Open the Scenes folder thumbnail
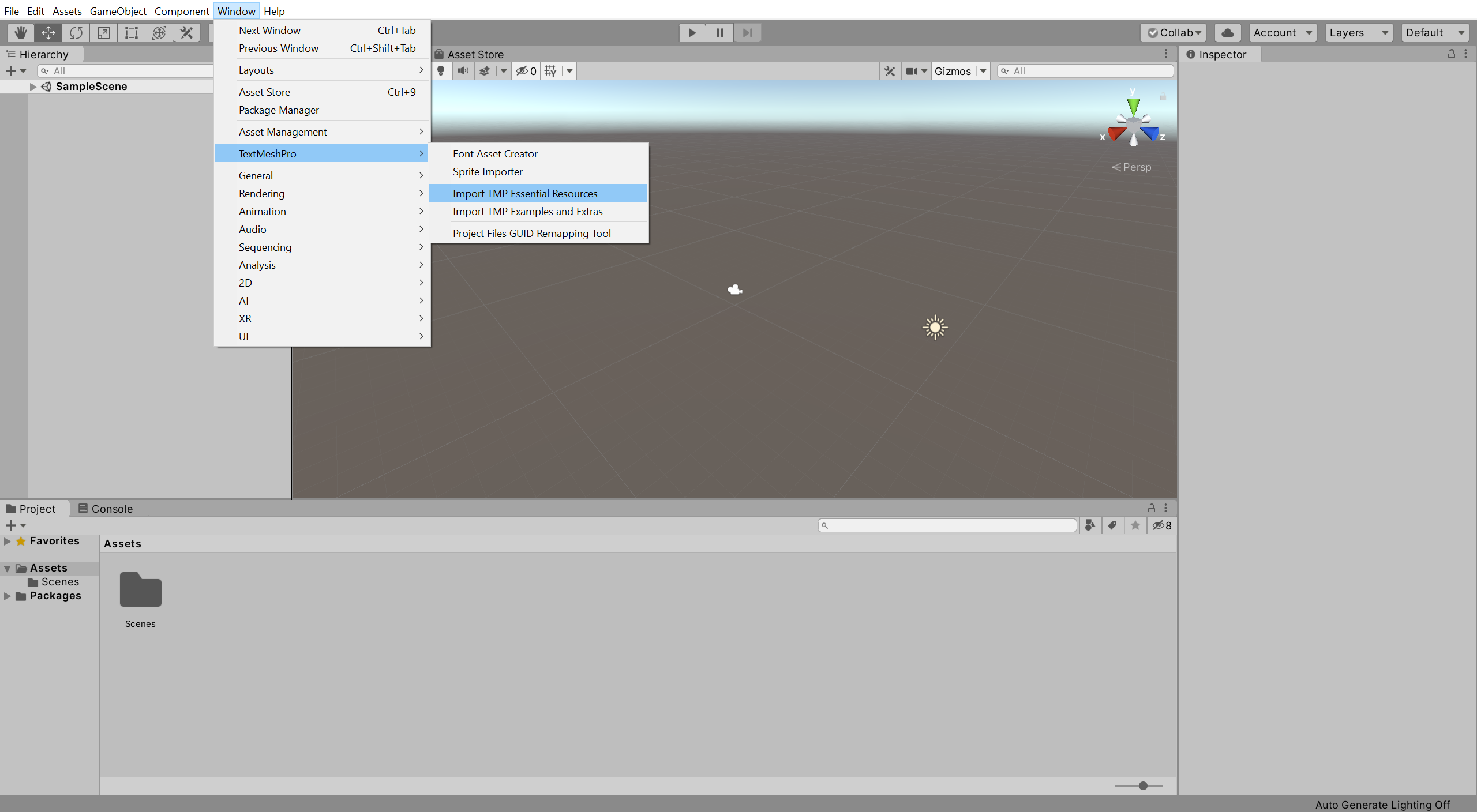Screen dimensions: 1477x812 click(140, 590)
